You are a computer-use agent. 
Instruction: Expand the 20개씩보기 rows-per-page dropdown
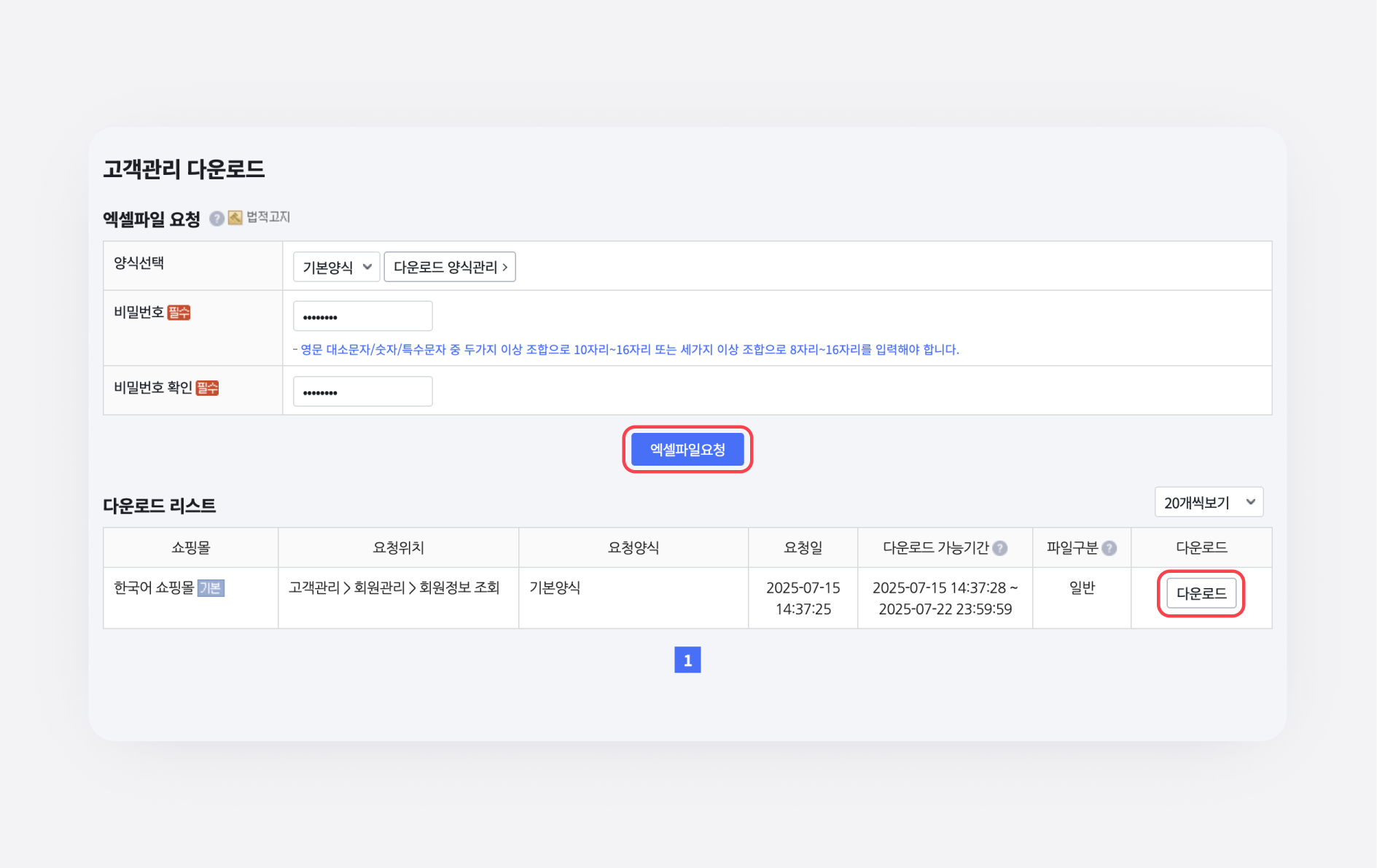(x=1209, y=502)
